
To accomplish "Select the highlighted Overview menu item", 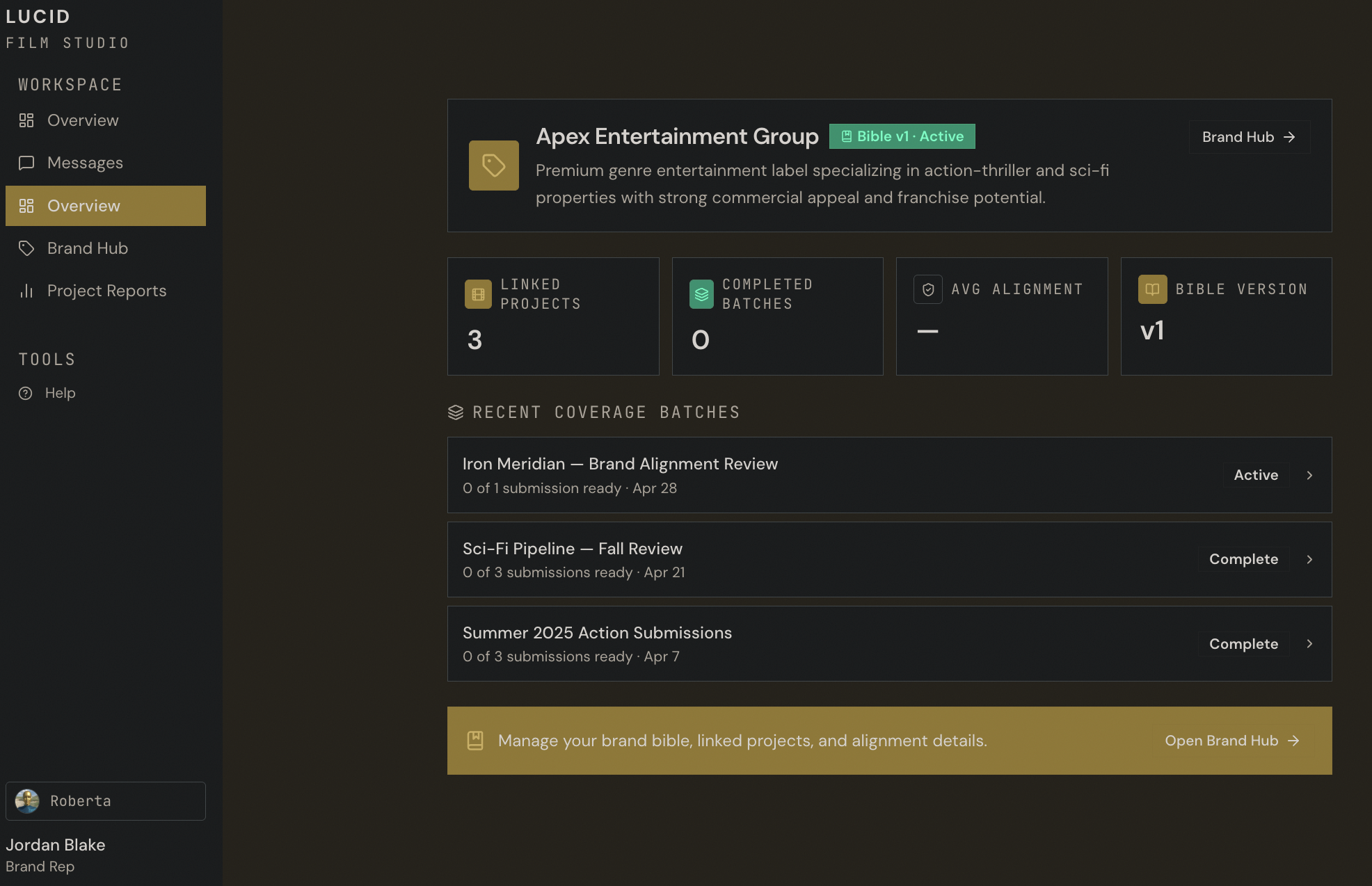I will [x=106, y=206].
